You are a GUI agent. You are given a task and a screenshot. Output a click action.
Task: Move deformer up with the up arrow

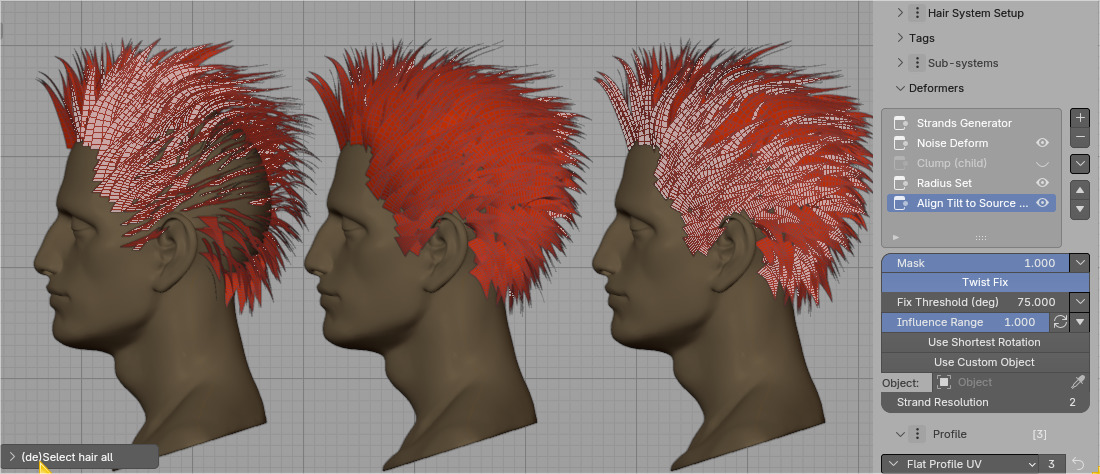tap(1079, 190)
